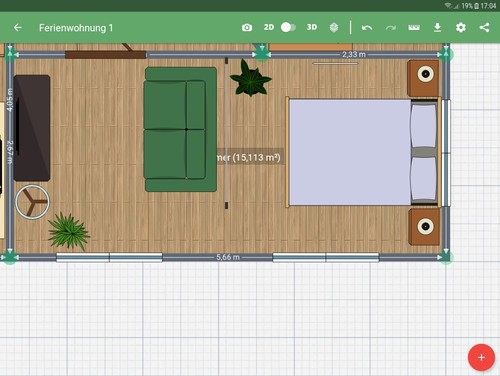This screenshot has height=376, width=500.
Task: Select the top-right wall corner node
Action: tap(446, 54)
